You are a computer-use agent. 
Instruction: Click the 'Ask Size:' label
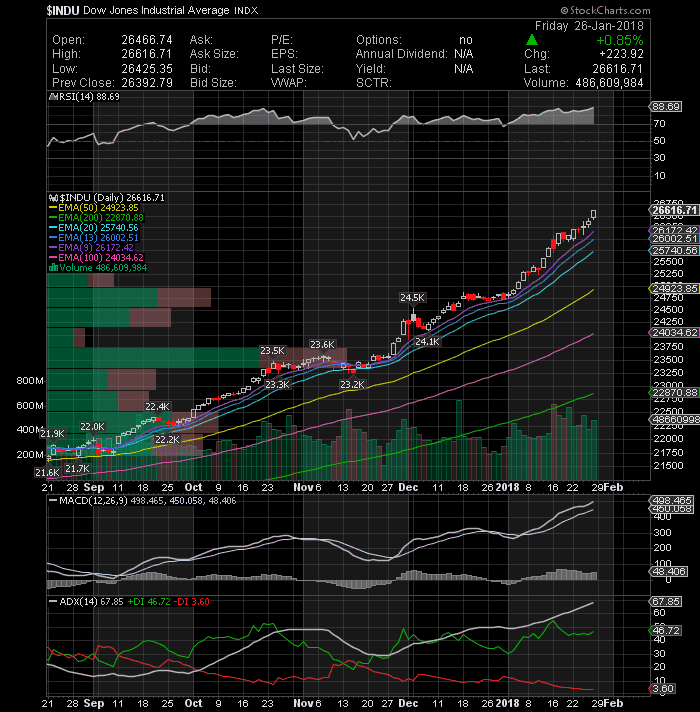click(214, 54)
